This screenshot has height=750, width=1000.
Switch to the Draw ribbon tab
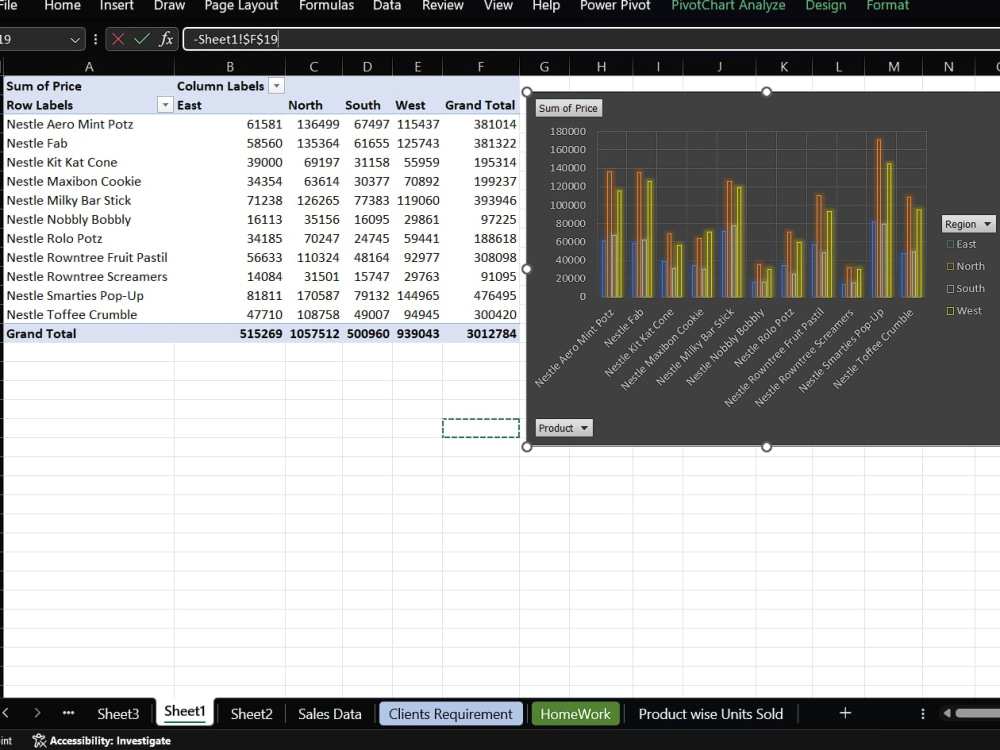tap(170, 6)
